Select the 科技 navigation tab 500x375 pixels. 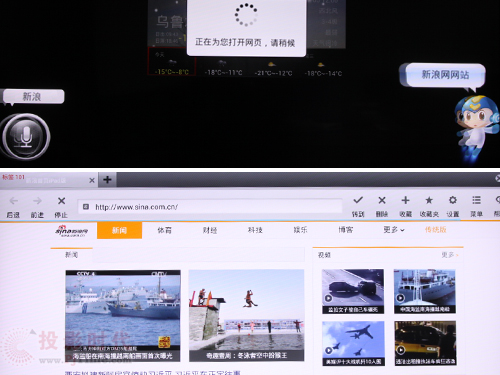pyautogui.click(x=255, y=230)
